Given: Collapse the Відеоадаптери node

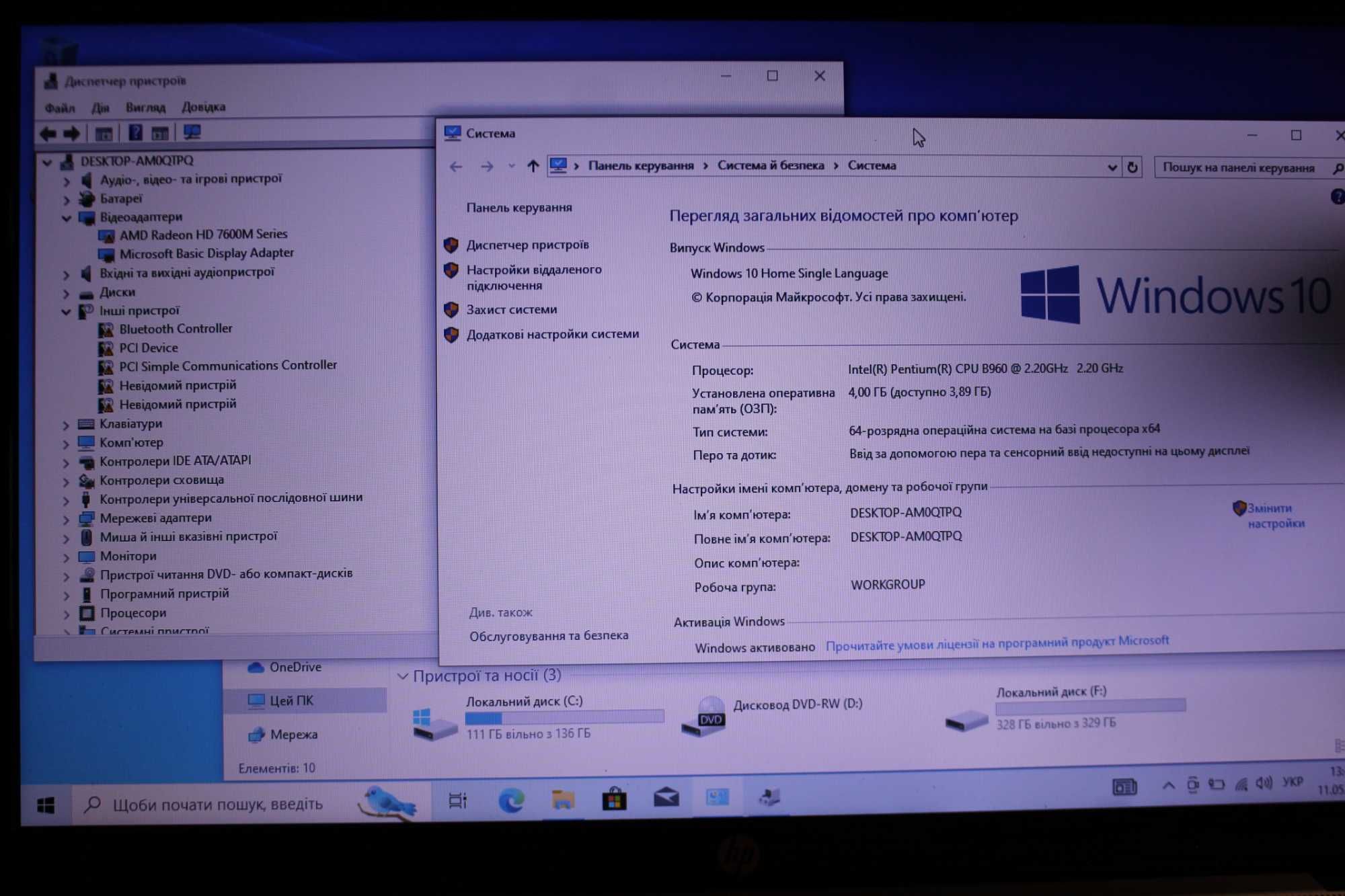Looking at the screenshot, I should point(66,218).
